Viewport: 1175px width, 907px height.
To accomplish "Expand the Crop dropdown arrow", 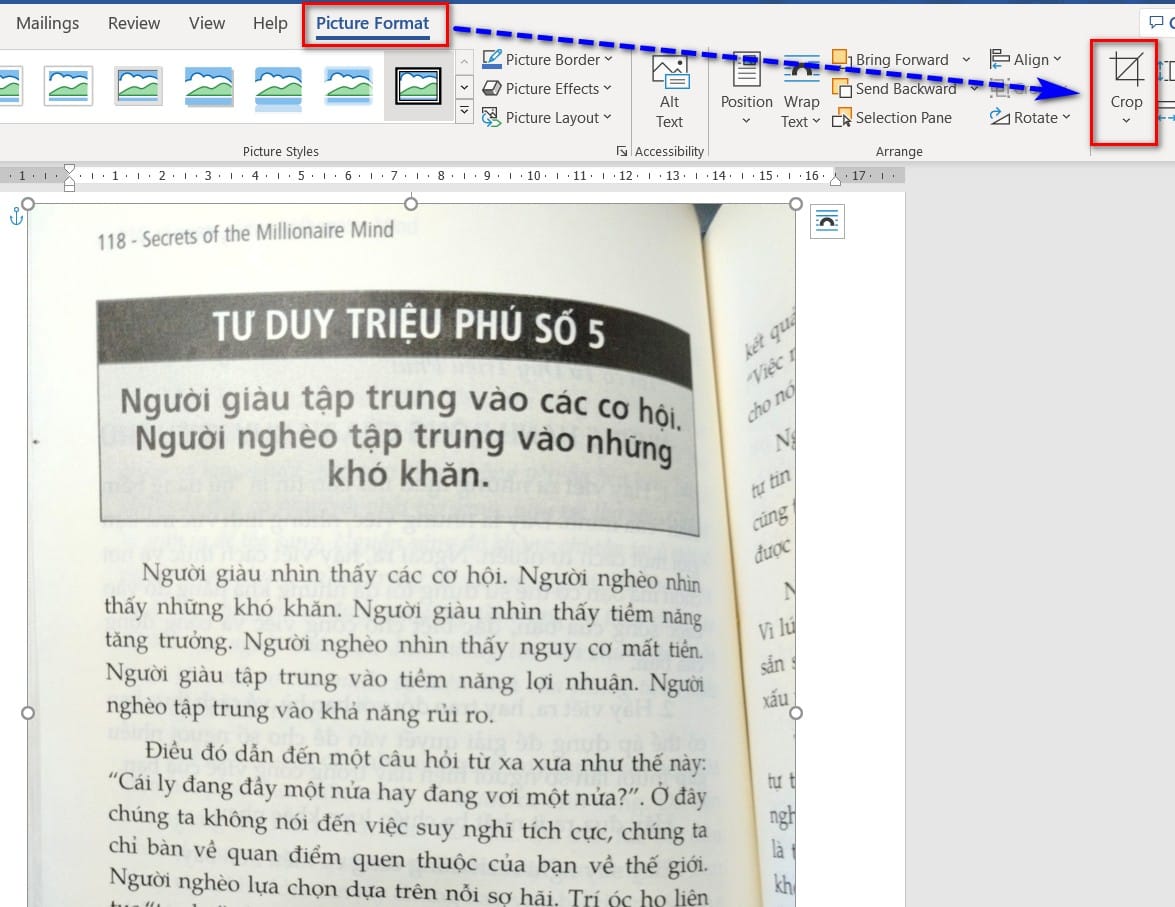I will coord(1126,121).
